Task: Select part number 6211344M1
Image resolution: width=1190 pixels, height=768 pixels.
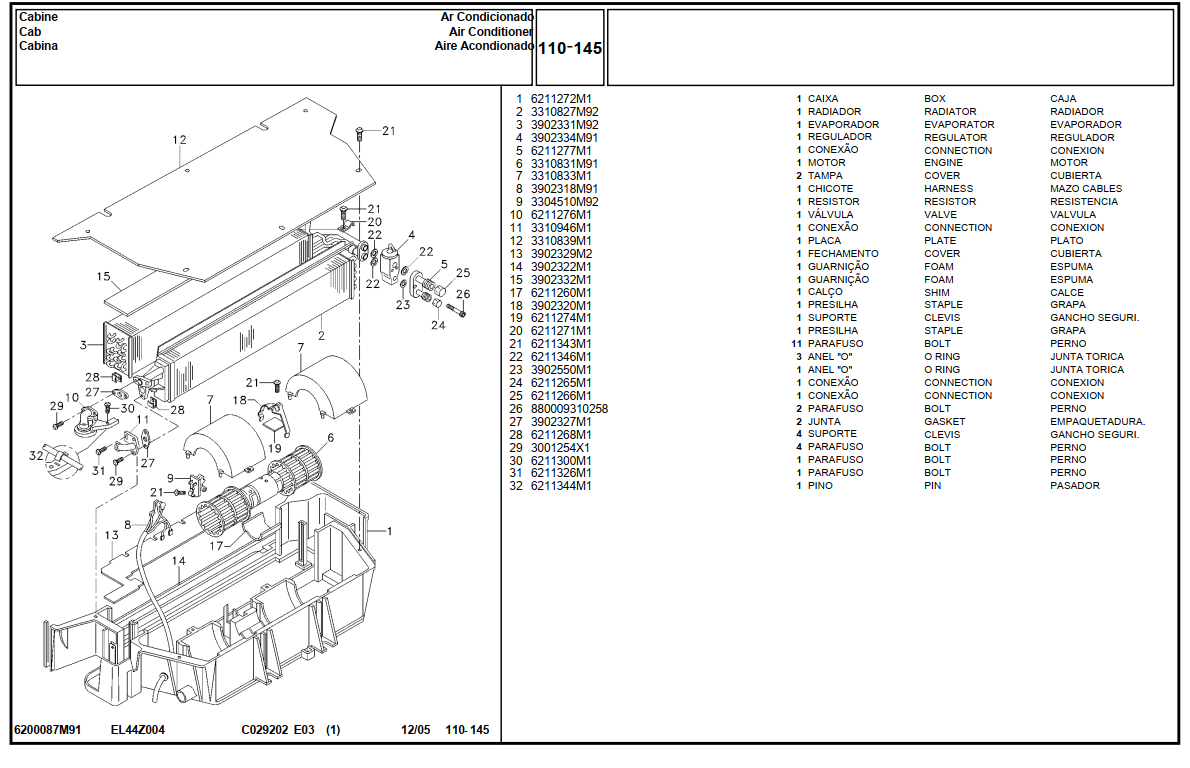Action: tap(561, 486)
